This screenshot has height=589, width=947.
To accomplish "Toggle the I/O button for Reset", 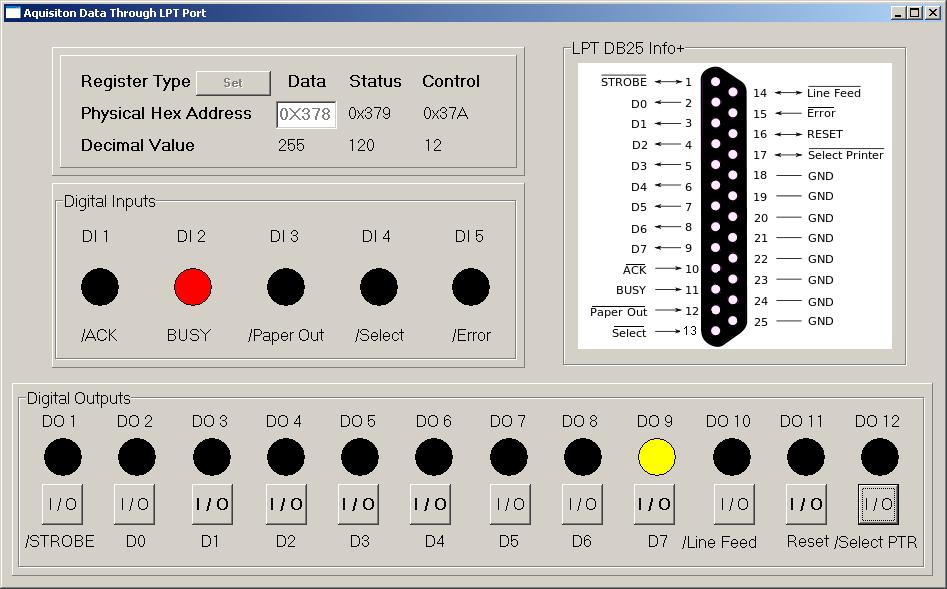I will 806,504.
